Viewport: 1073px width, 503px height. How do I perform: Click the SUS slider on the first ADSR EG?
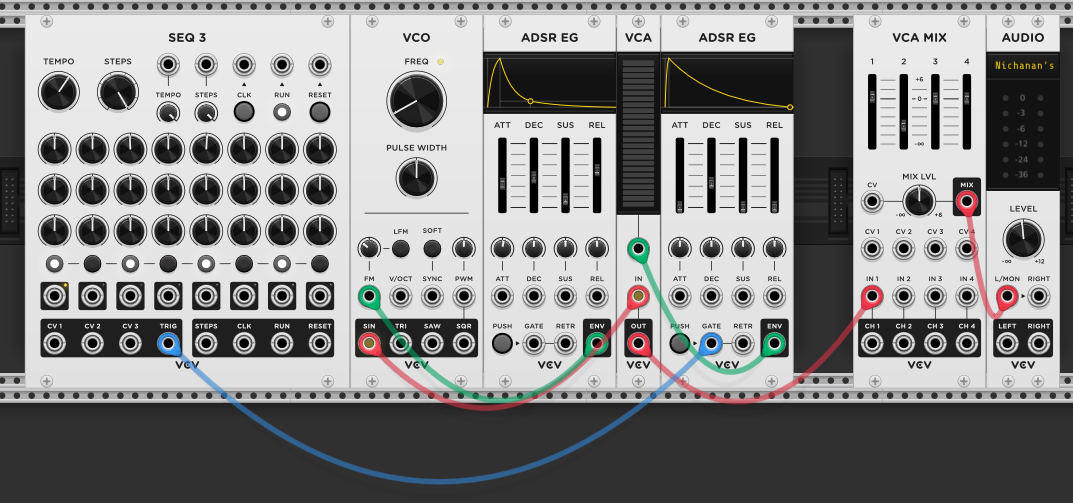click(565, 175)
